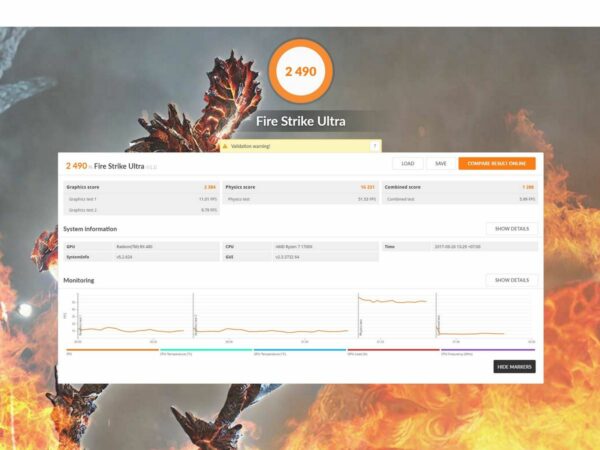This screenshot has width=600, height=450.
Task: Click the System information heading
Action: click(x=90, y=229)
